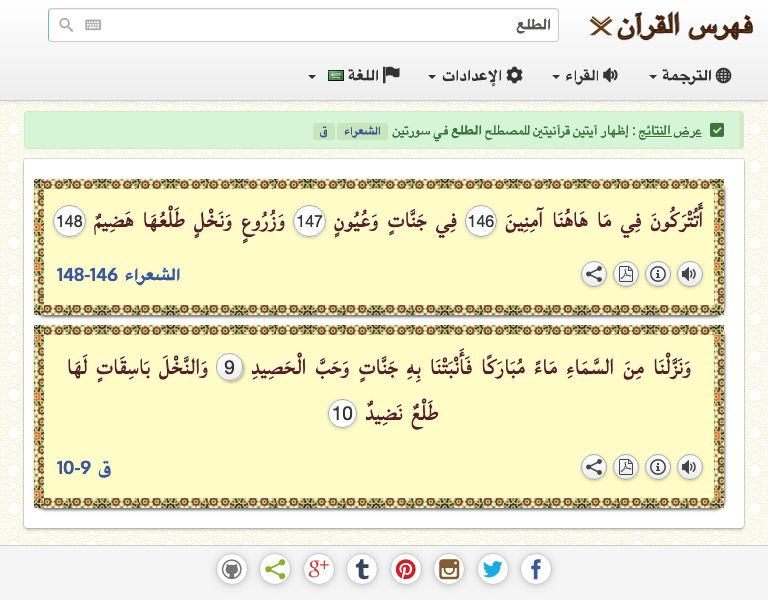Click the magnifier search icon

point(67,26)
